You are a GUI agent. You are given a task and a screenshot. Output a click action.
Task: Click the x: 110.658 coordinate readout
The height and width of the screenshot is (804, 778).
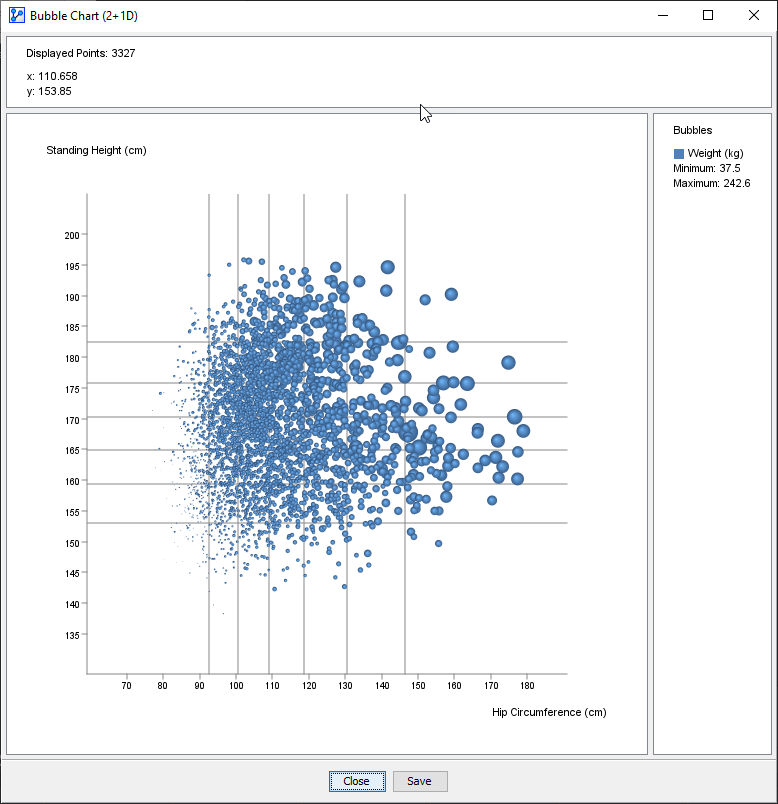tap(52, 76)
